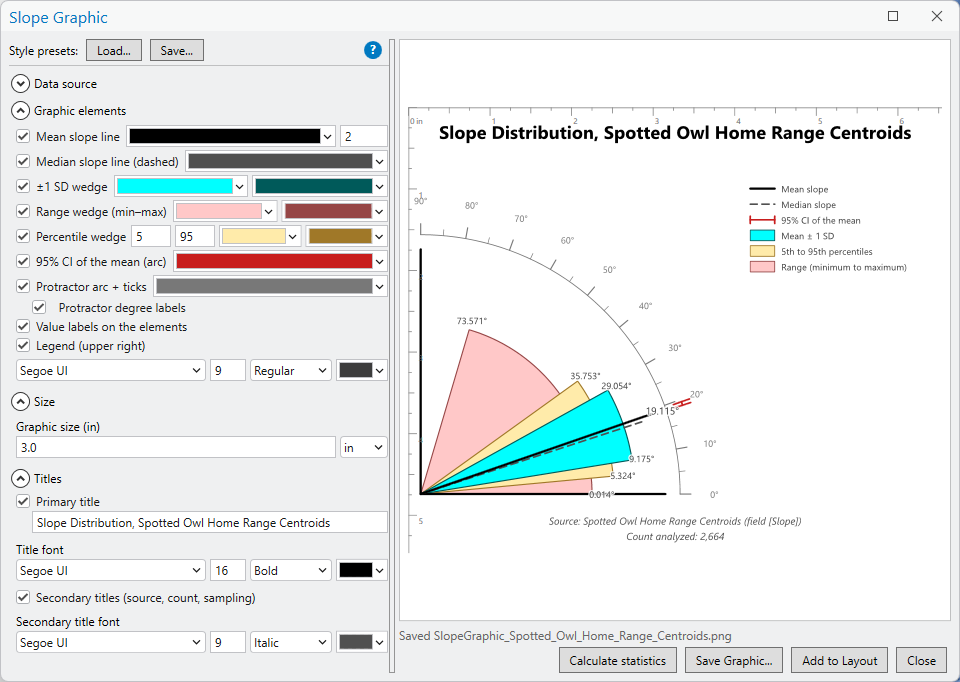
Task: Click the Load... style preset button
Action: (x=114, y=51)
